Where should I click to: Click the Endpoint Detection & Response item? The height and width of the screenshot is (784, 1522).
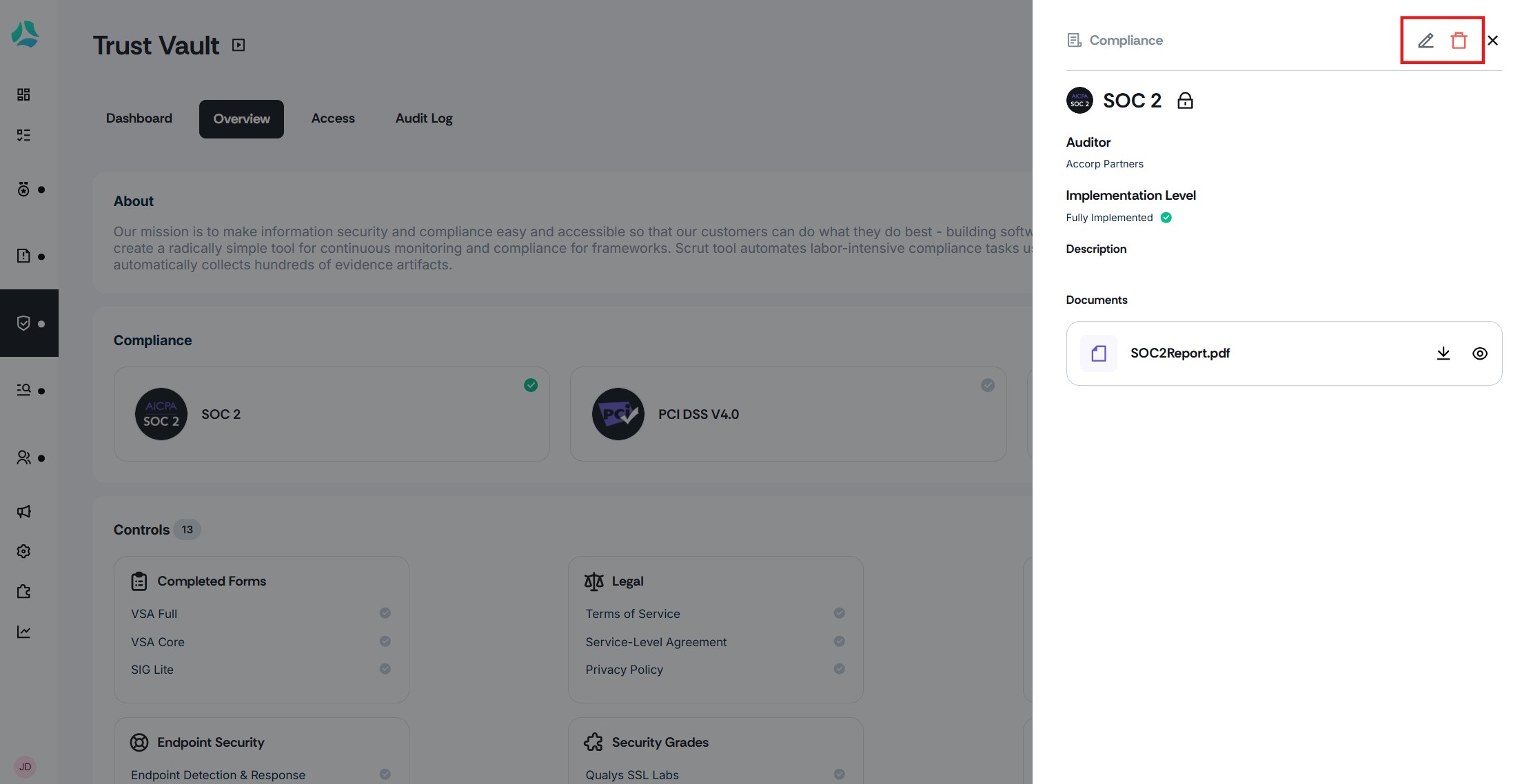point(218,775)
